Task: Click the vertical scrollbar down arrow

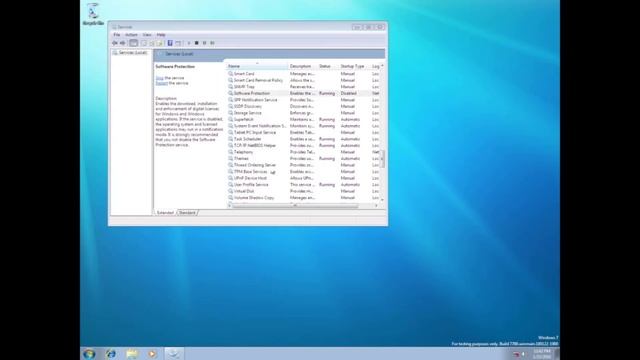Action: point(382,200)
